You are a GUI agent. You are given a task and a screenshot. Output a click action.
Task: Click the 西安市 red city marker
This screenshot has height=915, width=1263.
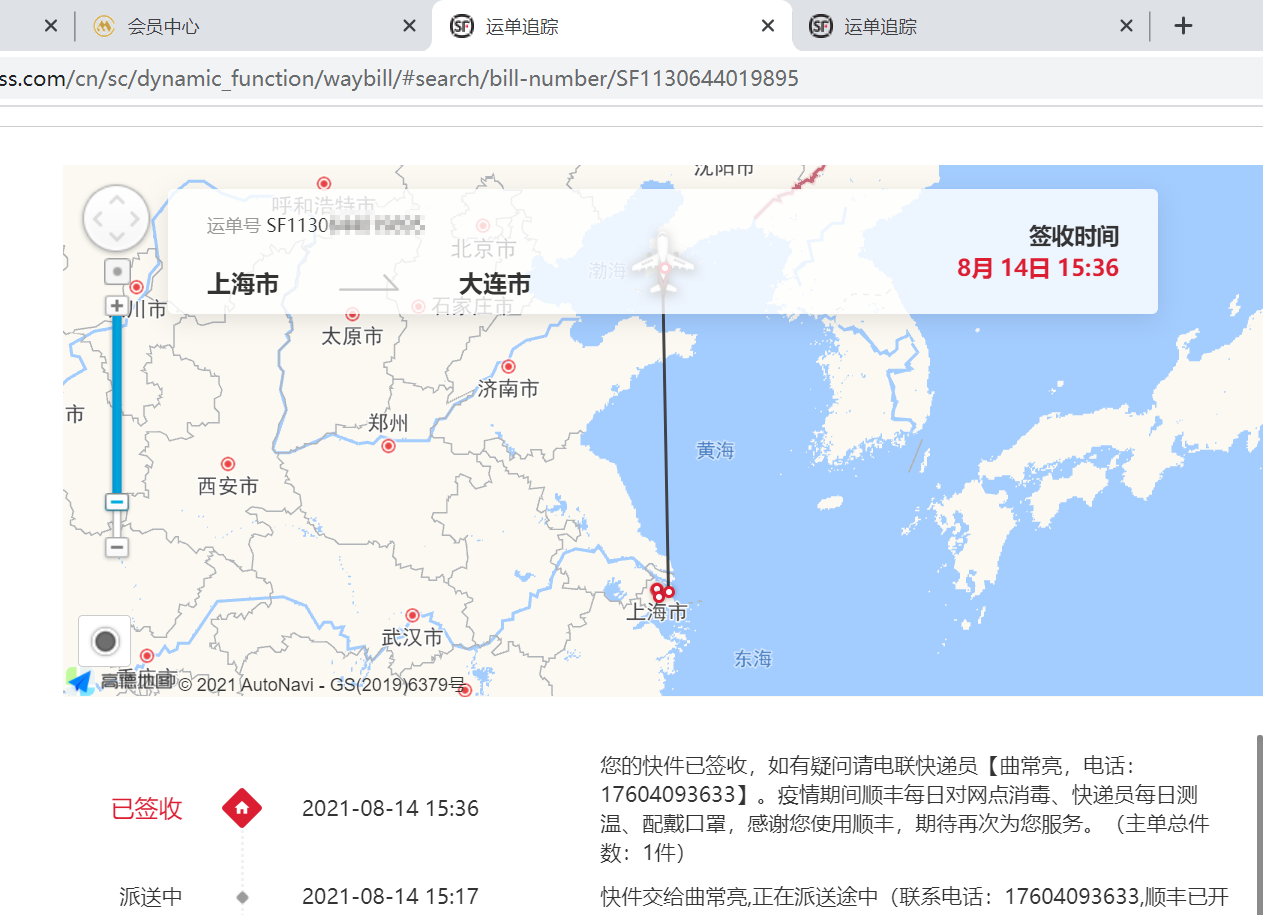(x=228, y=464)
